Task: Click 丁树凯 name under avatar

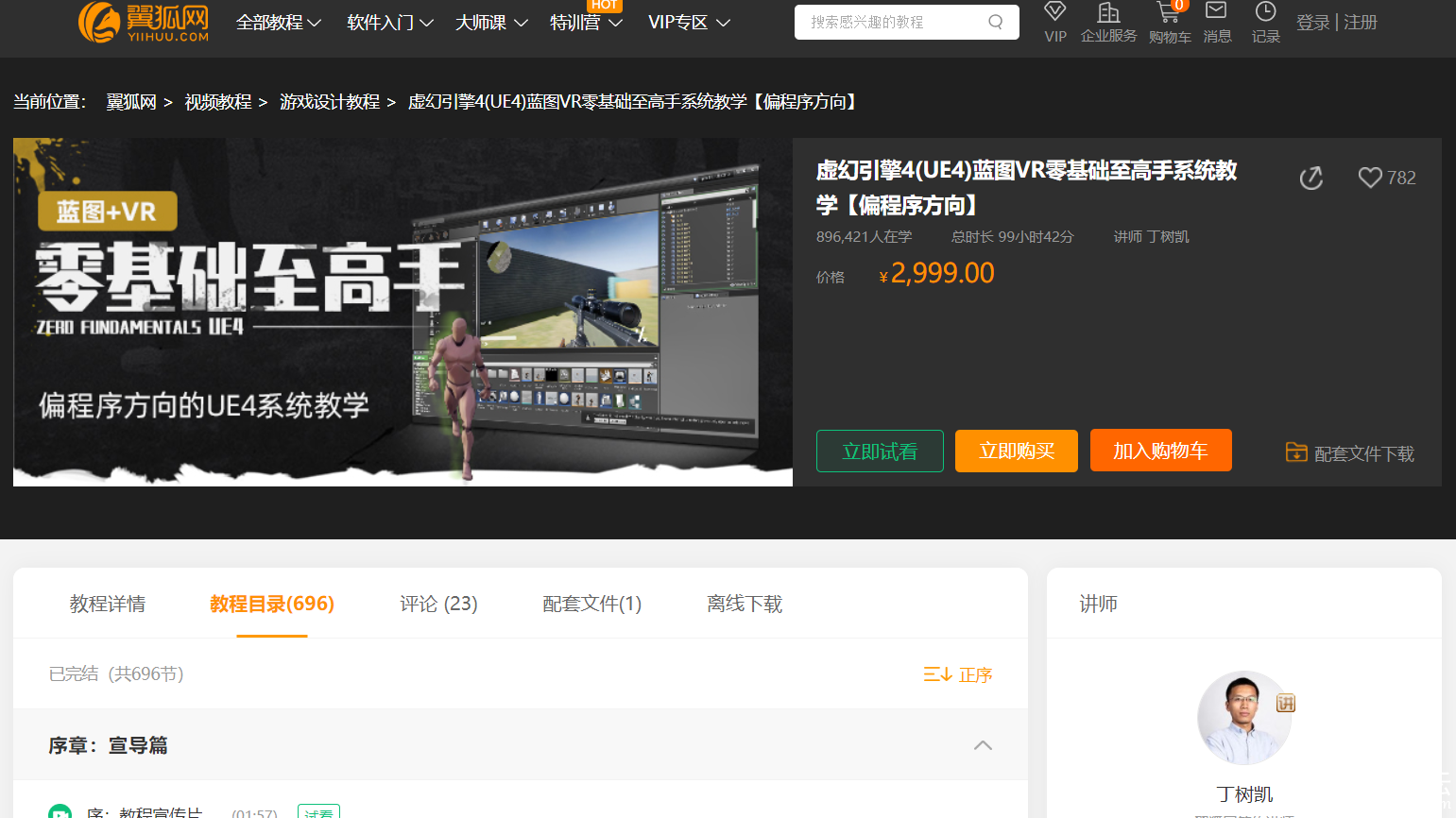Action: [x=1244, y=794]
